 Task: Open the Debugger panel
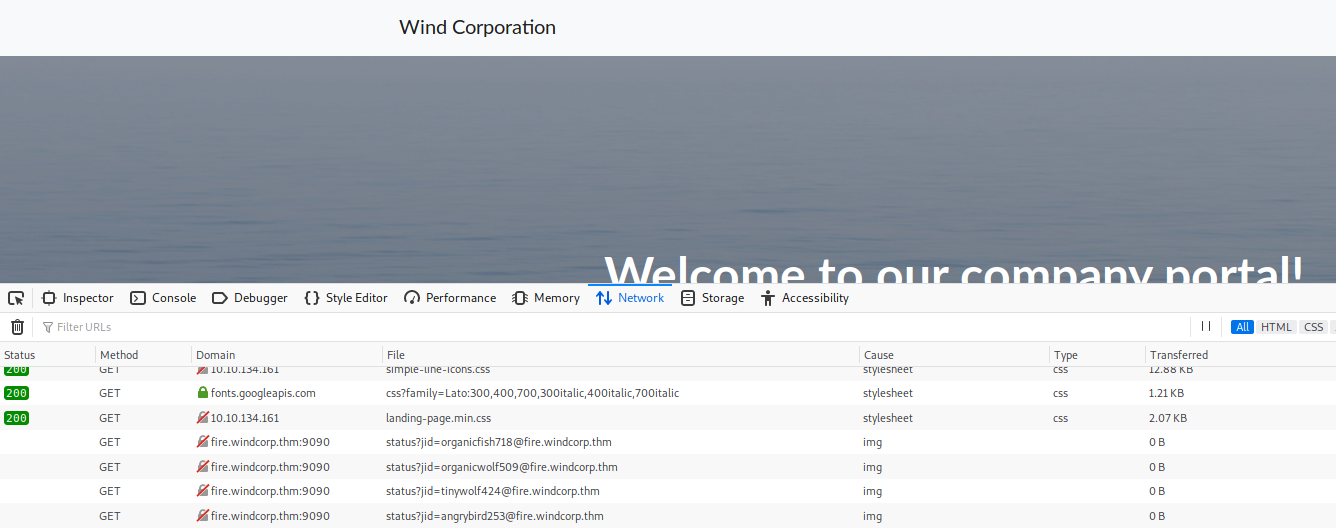[250, 298]
